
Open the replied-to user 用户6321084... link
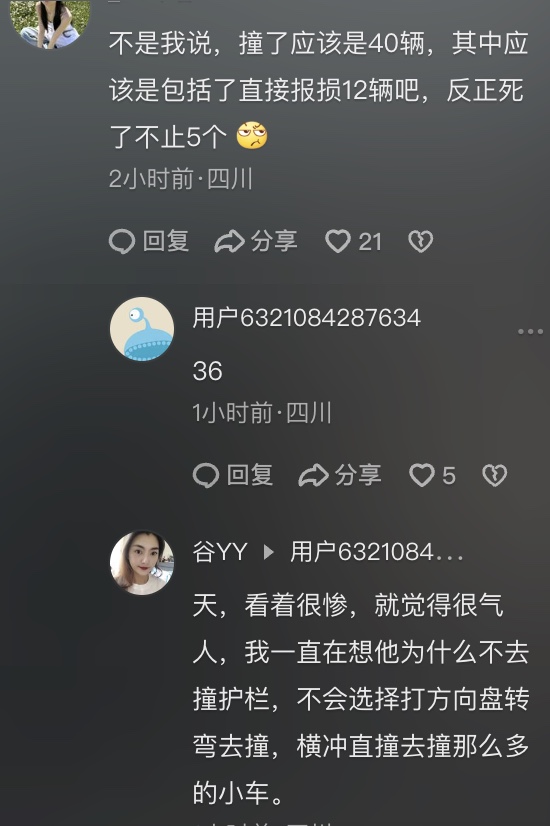[377, 552]
